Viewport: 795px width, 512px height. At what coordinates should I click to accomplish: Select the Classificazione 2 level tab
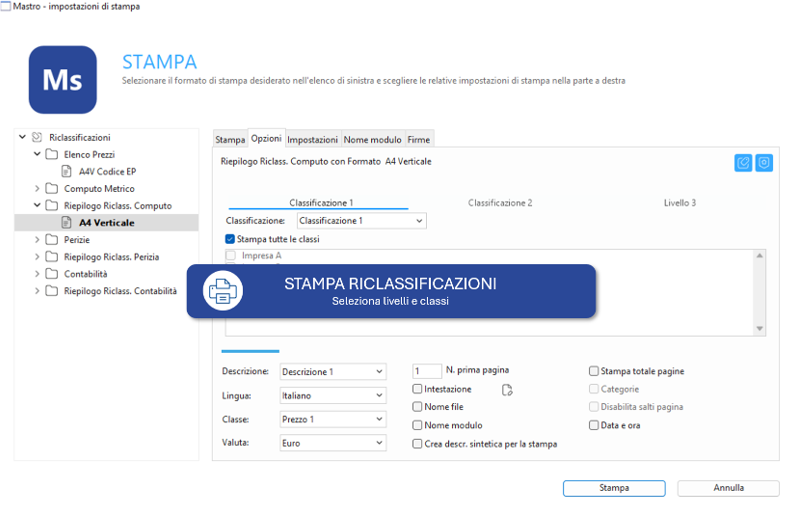point(500,203)
